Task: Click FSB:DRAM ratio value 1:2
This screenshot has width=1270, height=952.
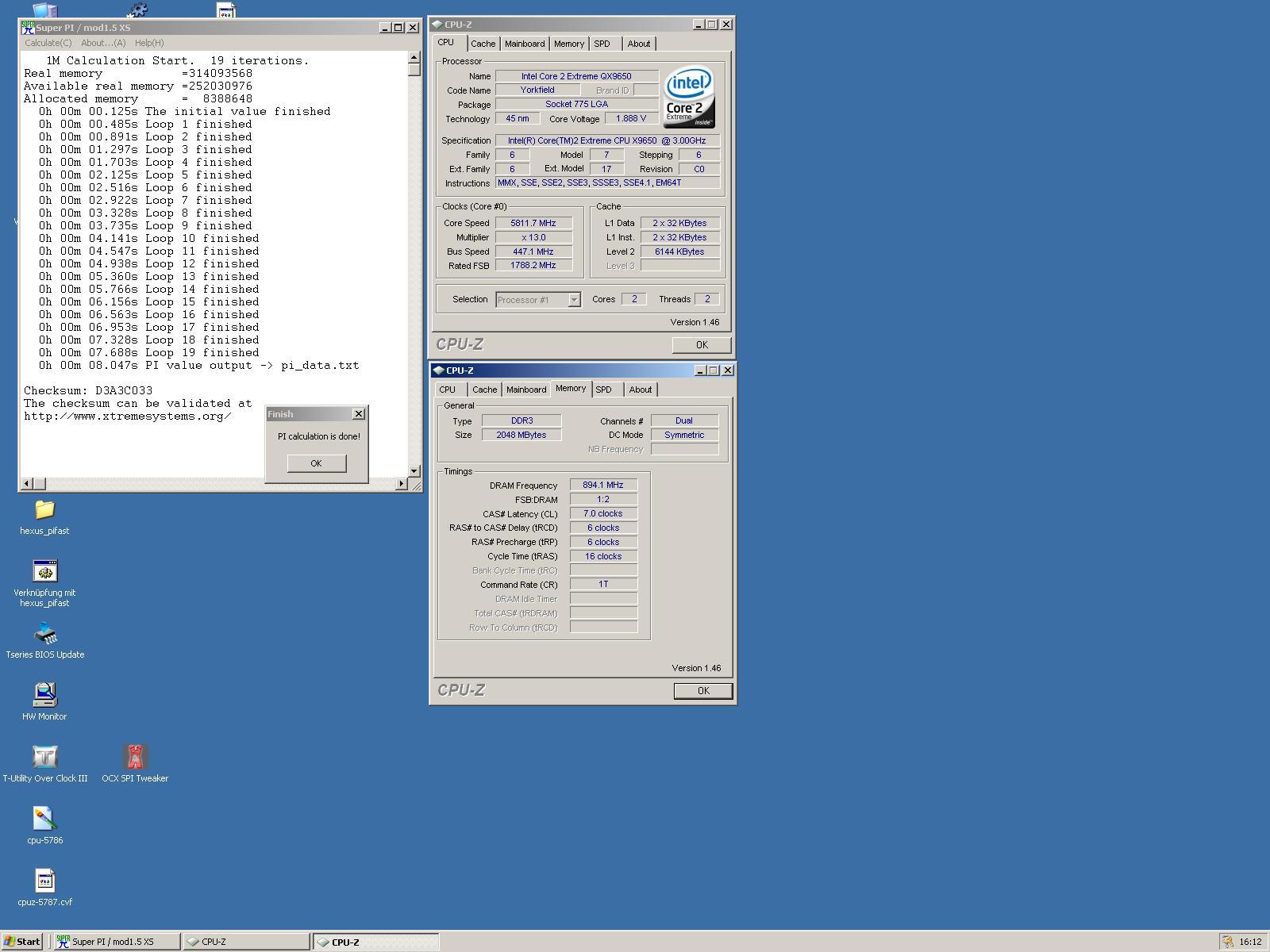Action: click(x=603, y=500)
